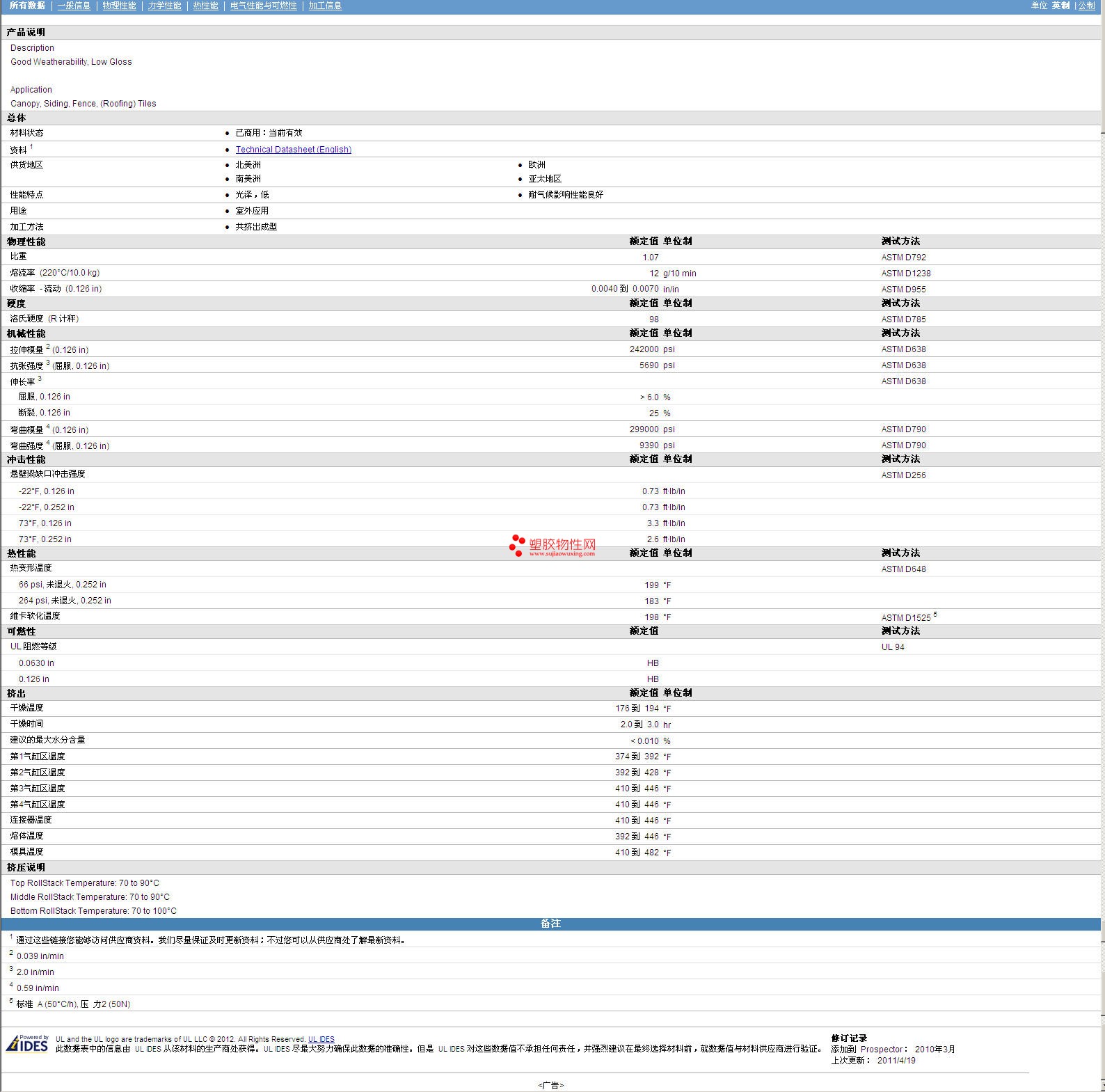Click flexural strength value 9390
Image resolution: width=1105 pixels, height=1092 pixels.
pyautogui.click(x=649, y=445)
